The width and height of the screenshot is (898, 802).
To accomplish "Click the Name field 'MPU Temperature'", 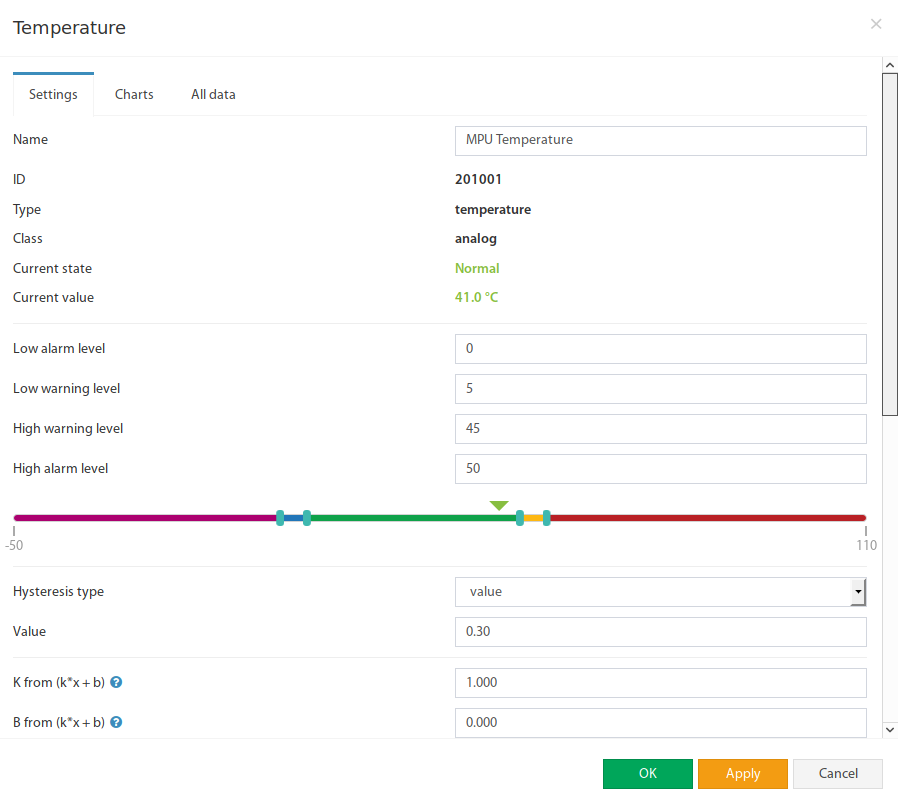I will [660, 140].
